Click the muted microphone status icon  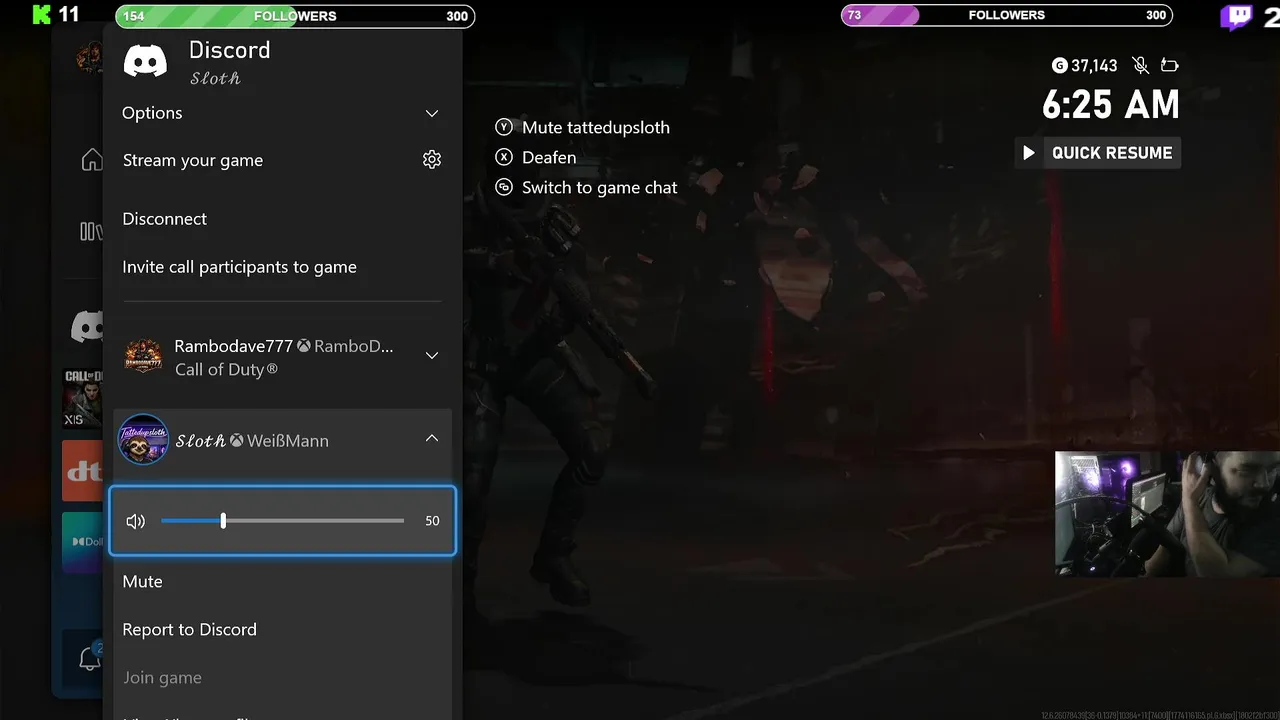click(x=1140, y=66)
